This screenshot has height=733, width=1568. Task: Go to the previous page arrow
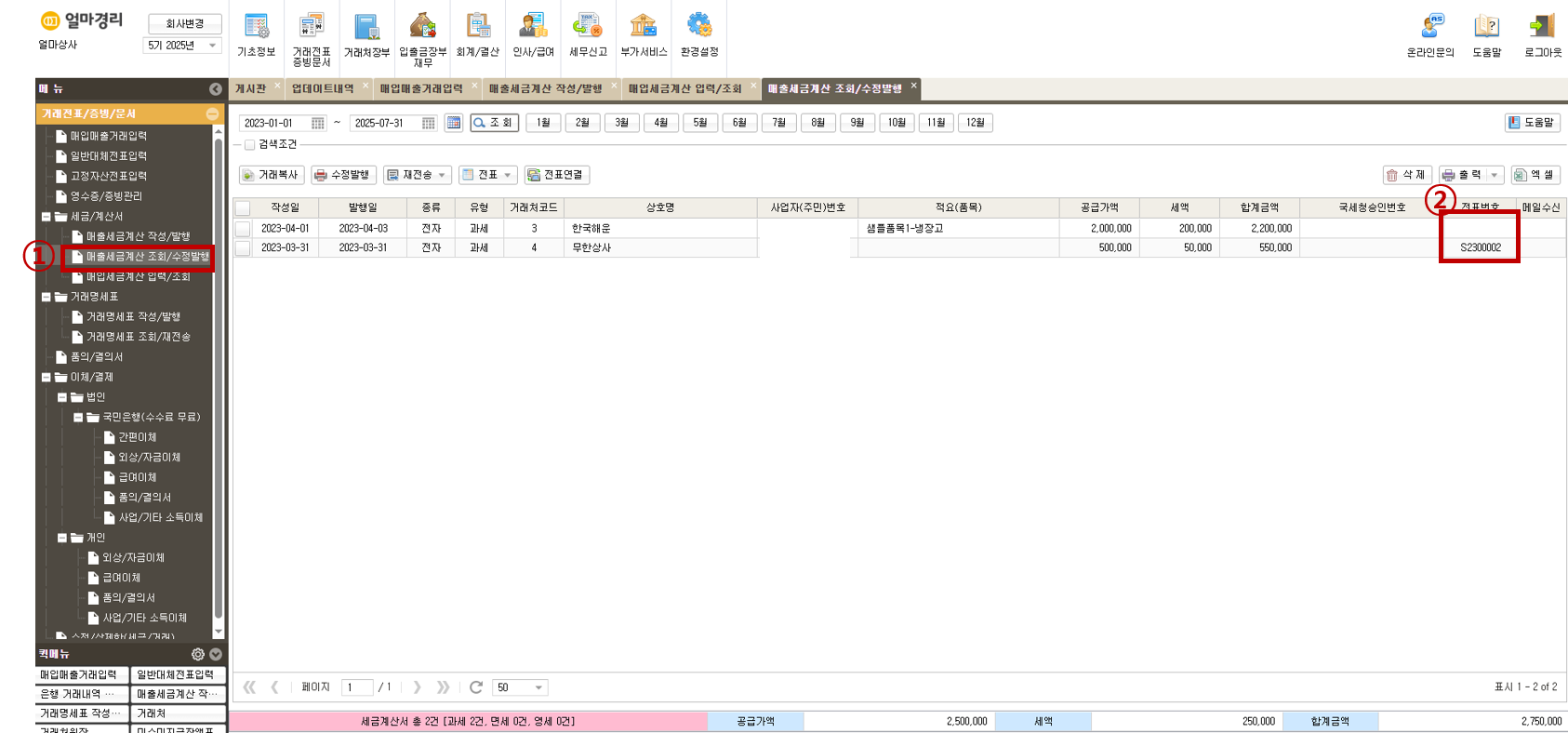[x=275, y=687]
